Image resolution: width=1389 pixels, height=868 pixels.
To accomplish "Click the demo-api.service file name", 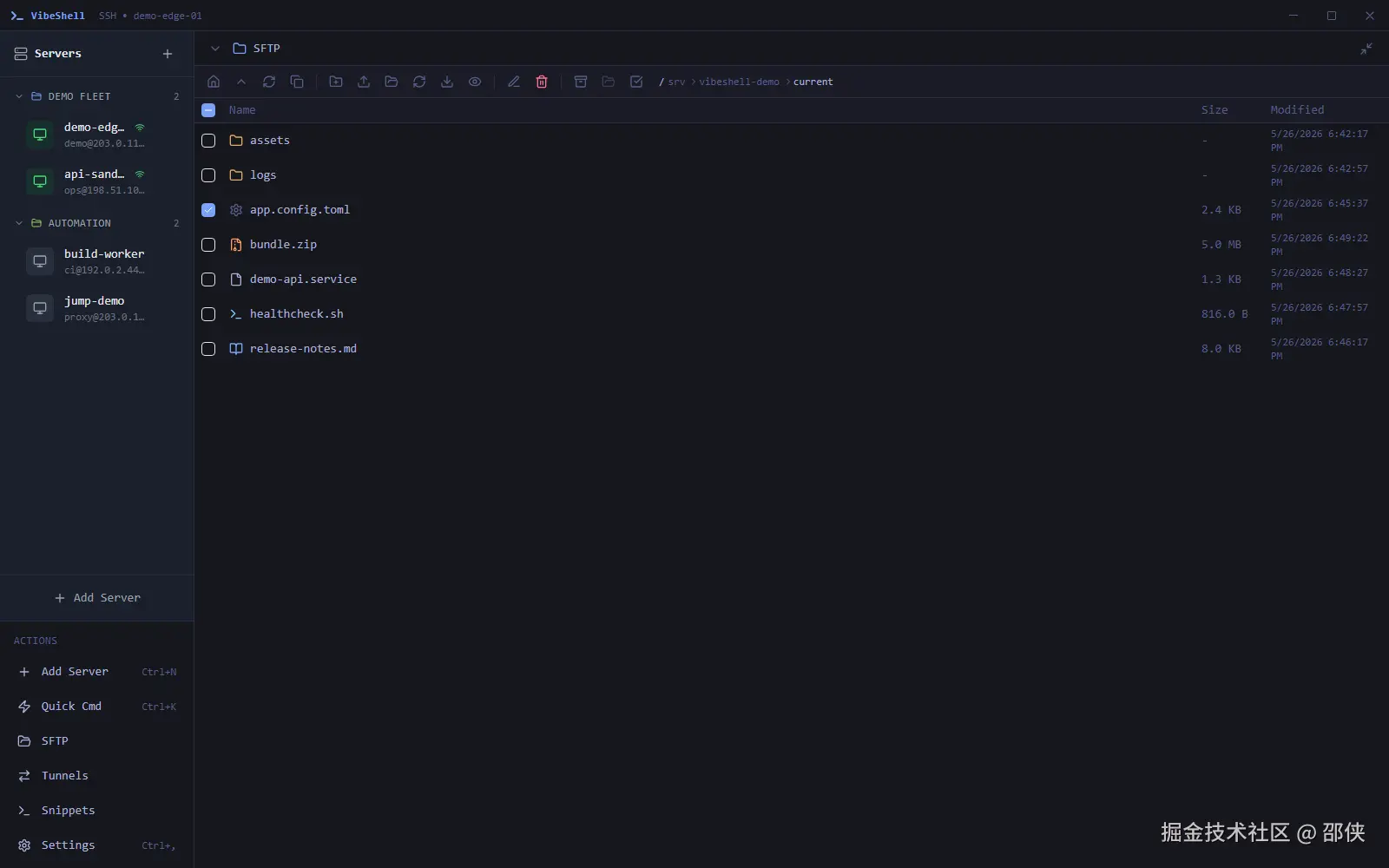I will [303, 279].
